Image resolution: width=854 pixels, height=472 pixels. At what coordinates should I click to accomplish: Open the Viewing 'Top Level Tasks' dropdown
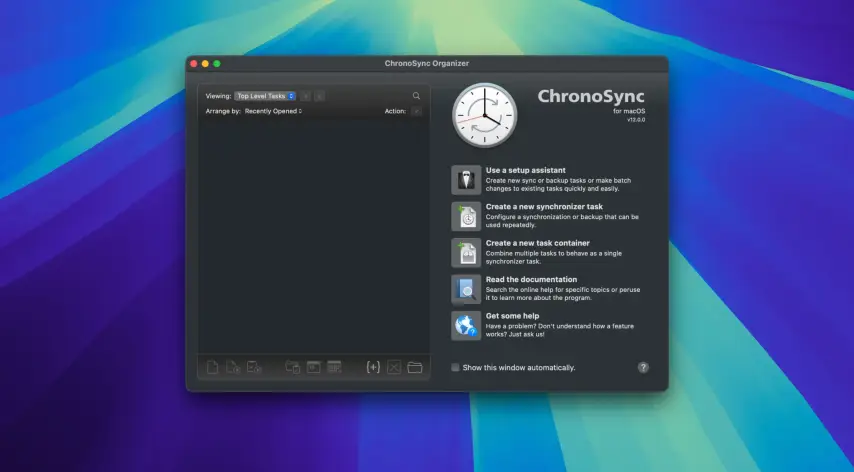[x=265, y=96]
